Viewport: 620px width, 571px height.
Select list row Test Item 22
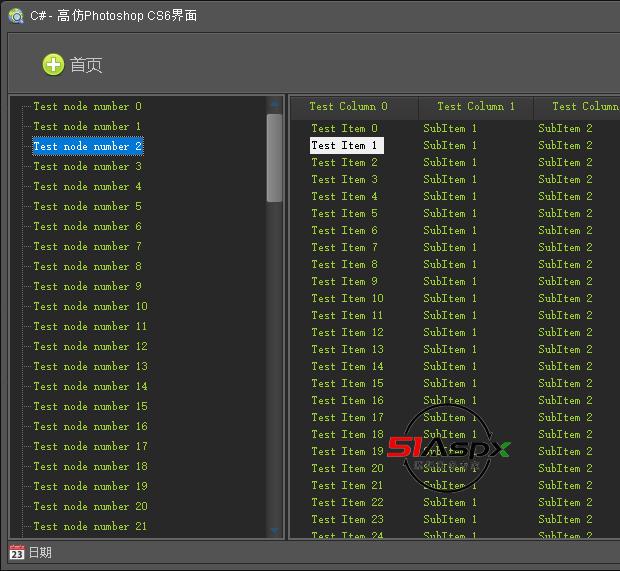(348, 503)
